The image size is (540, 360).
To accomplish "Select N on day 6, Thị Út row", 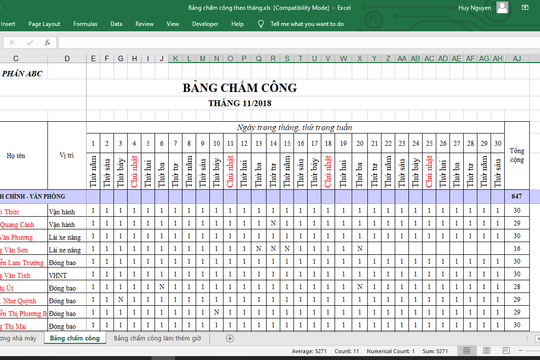I will 162,287.
